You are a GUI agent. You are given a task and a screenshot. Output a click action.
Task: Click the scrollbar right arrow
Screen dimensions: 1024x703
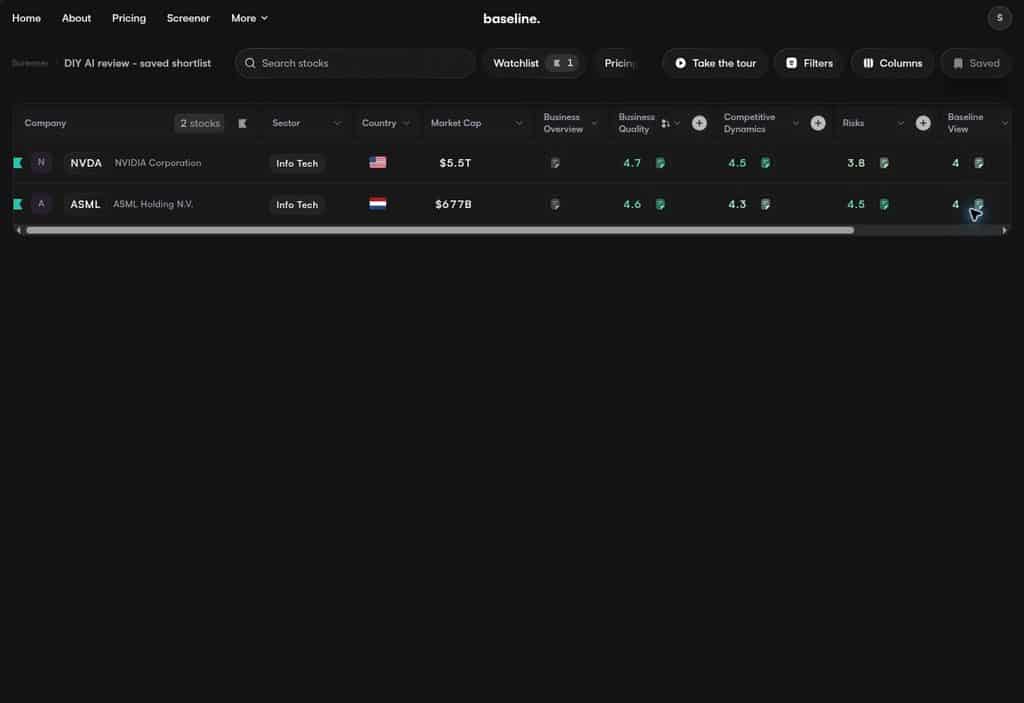tap(1004, 230)
